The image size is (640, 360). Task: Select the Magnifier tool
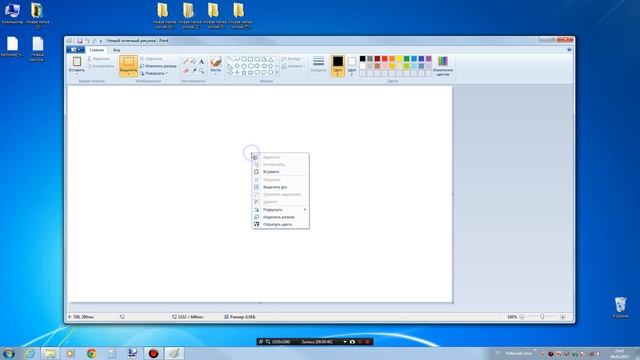201,71
